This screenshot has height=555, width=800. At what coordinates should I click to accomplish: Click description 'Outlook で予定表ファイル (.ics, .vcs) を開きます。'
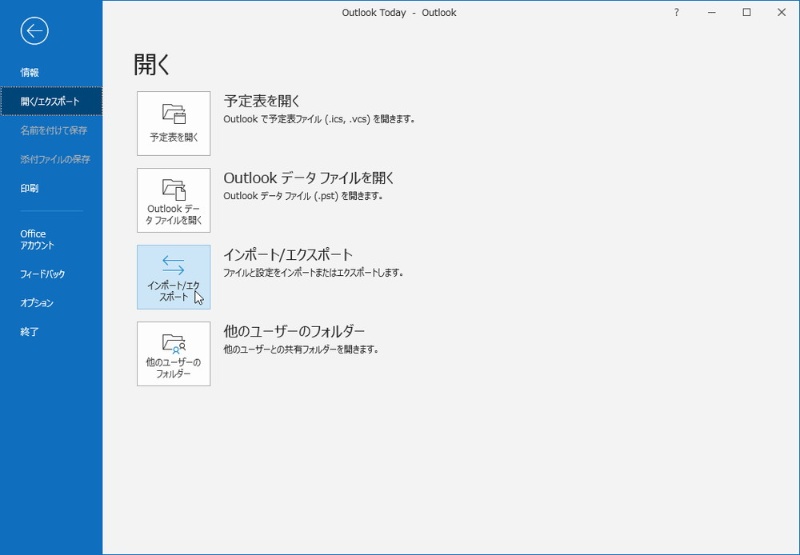[320, 119]
